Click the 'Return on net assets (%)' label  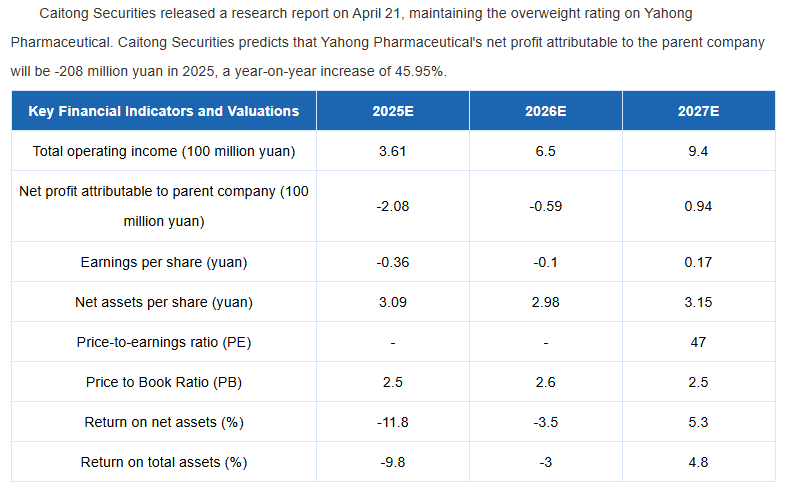[164, 423]
